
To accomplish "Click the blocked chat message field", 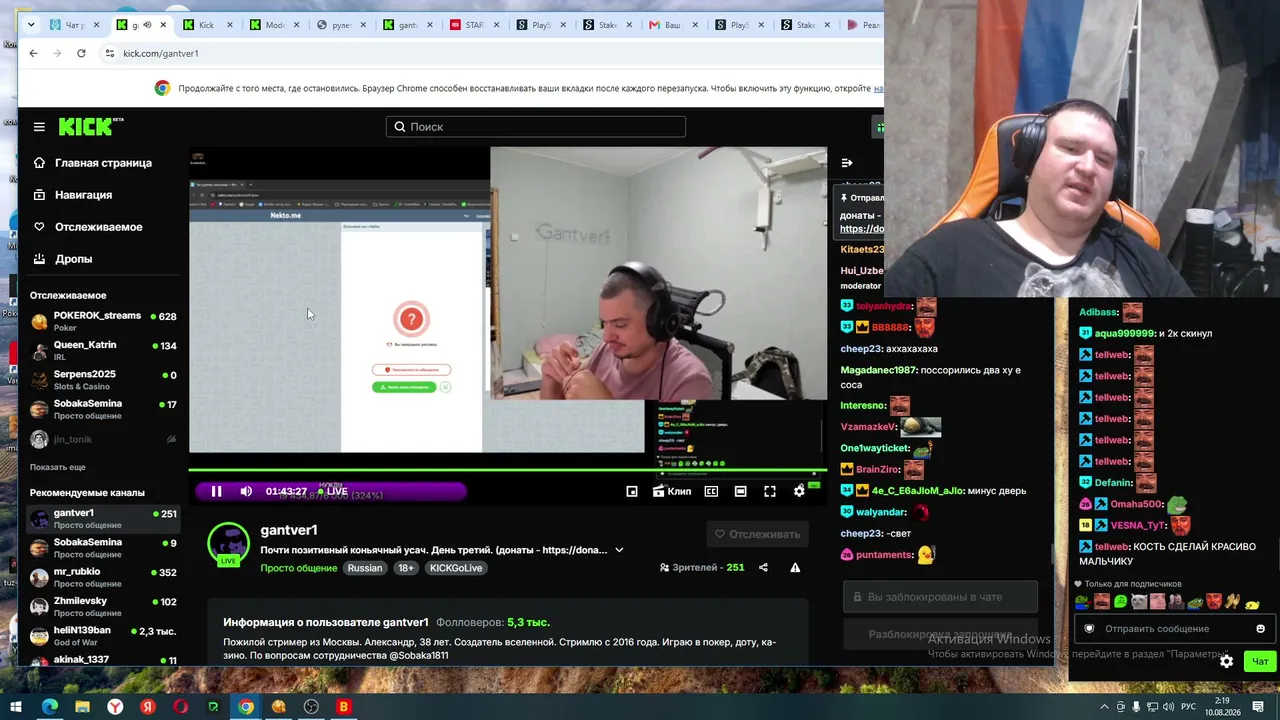I will pyautogui.click(x=940, y=597).
